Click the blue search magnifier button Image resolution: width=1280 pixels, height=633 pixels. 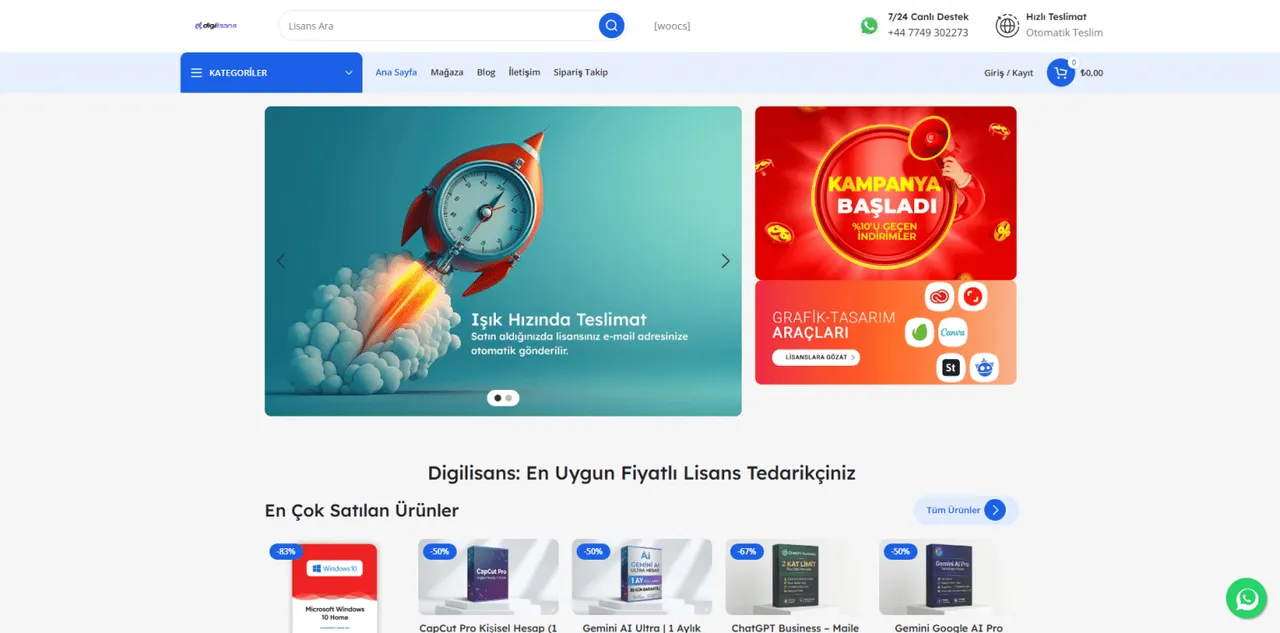[x=611, y=26]
